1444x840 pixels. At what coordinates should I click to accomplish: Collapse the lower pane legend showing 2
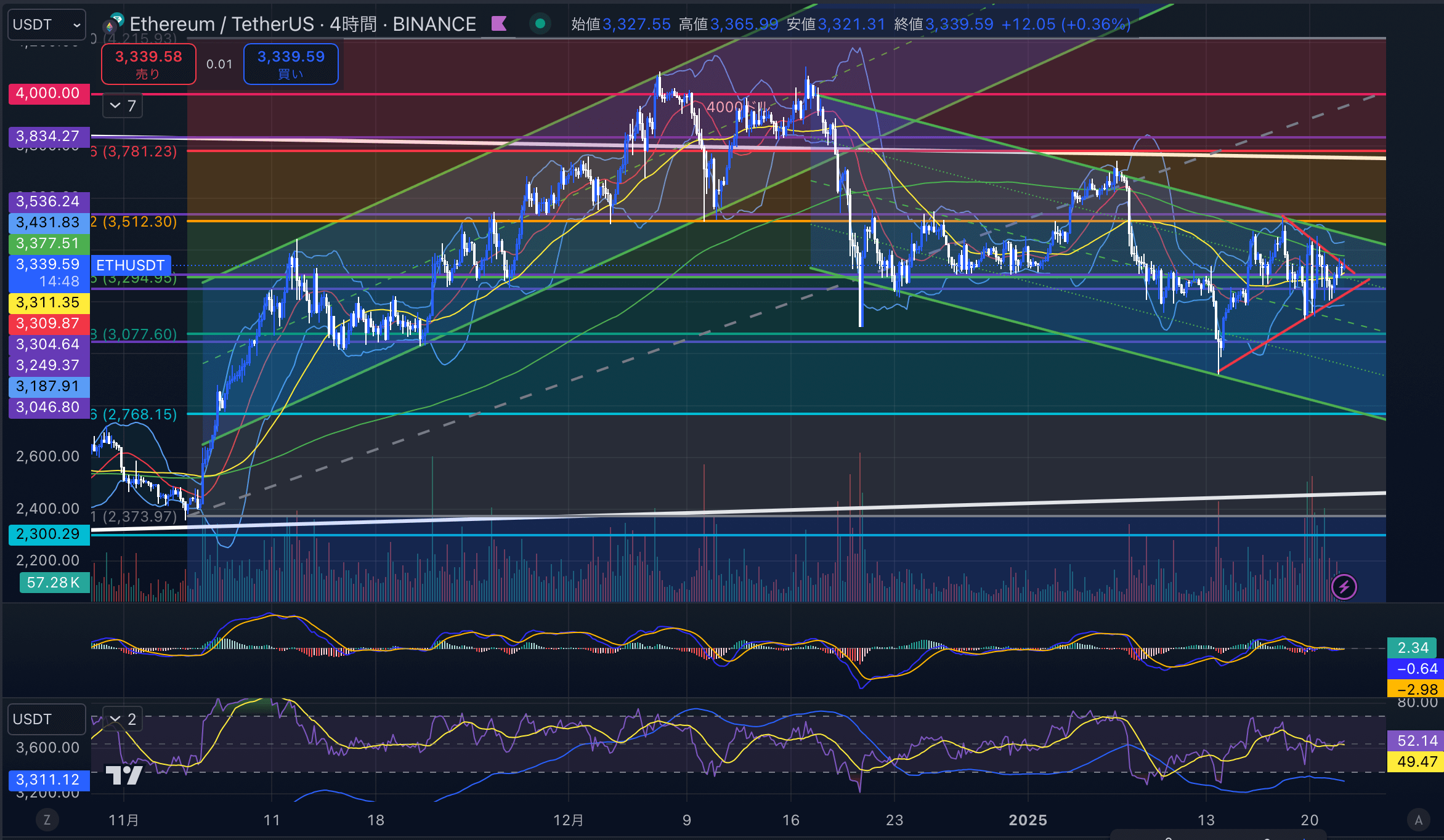pyautogui.click(x=123, y=719)
